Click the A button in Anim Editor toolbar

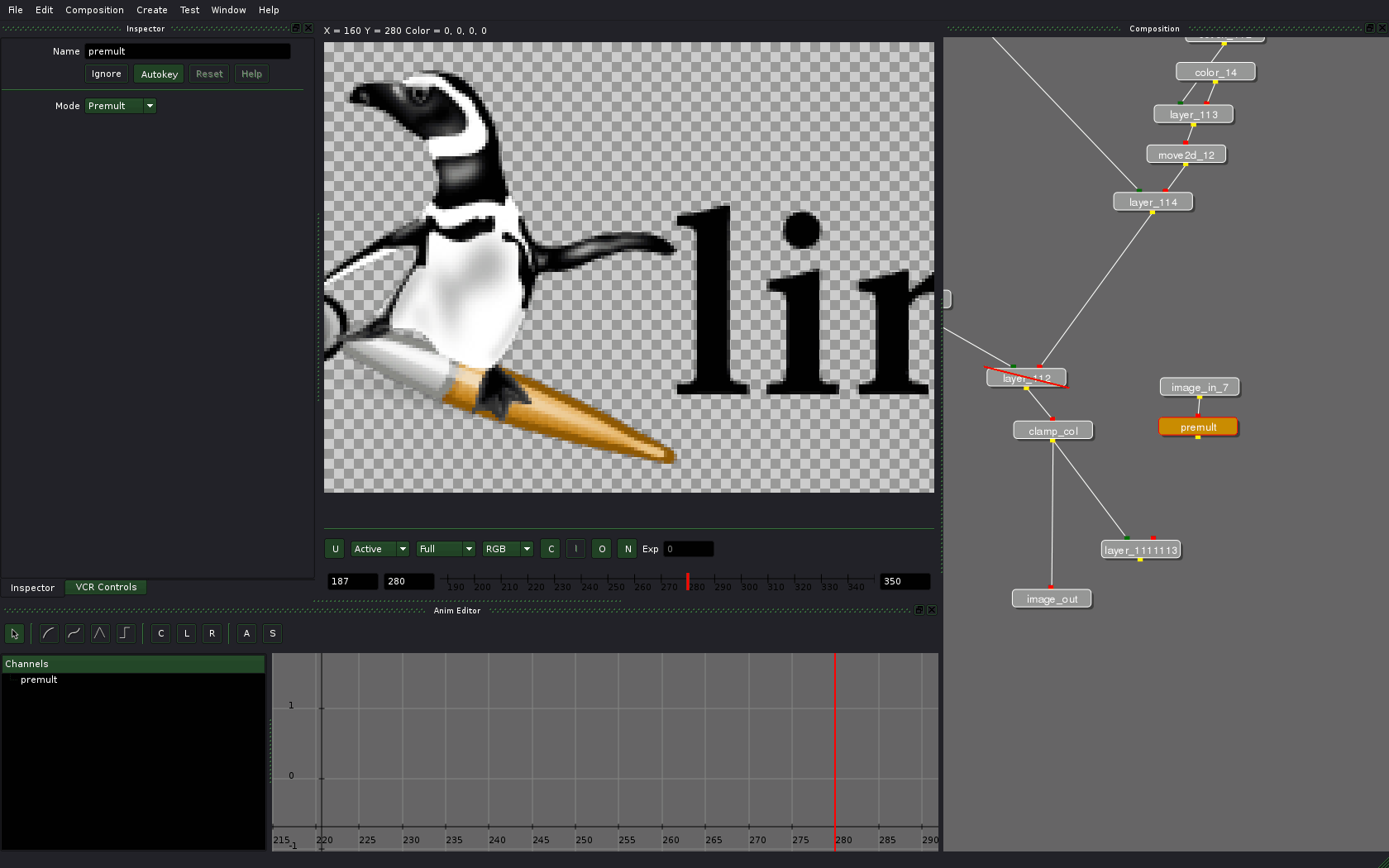247,634
